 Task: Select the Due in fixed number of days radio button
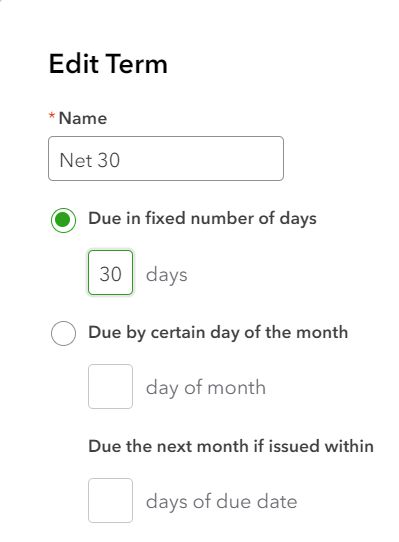point(63,220)
